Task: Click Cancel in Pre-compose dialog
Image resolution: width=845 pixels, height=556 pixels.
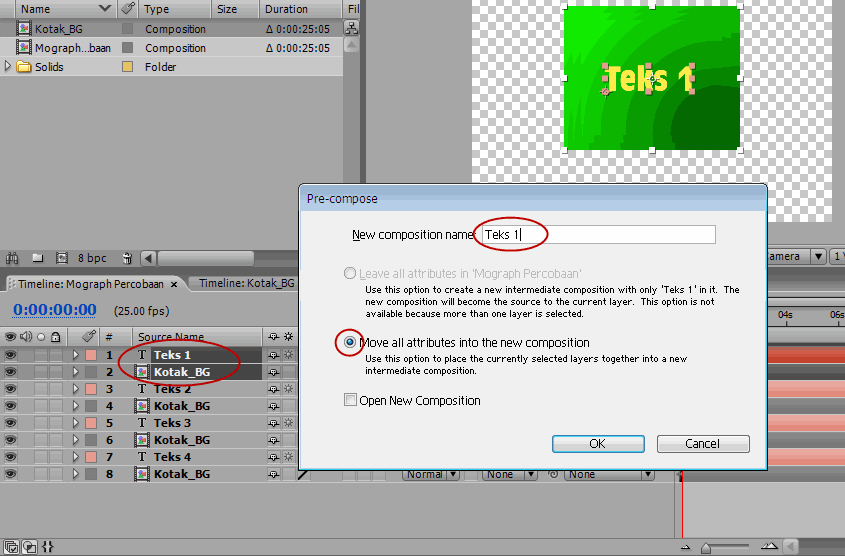Action: click(x=703, y=443)
